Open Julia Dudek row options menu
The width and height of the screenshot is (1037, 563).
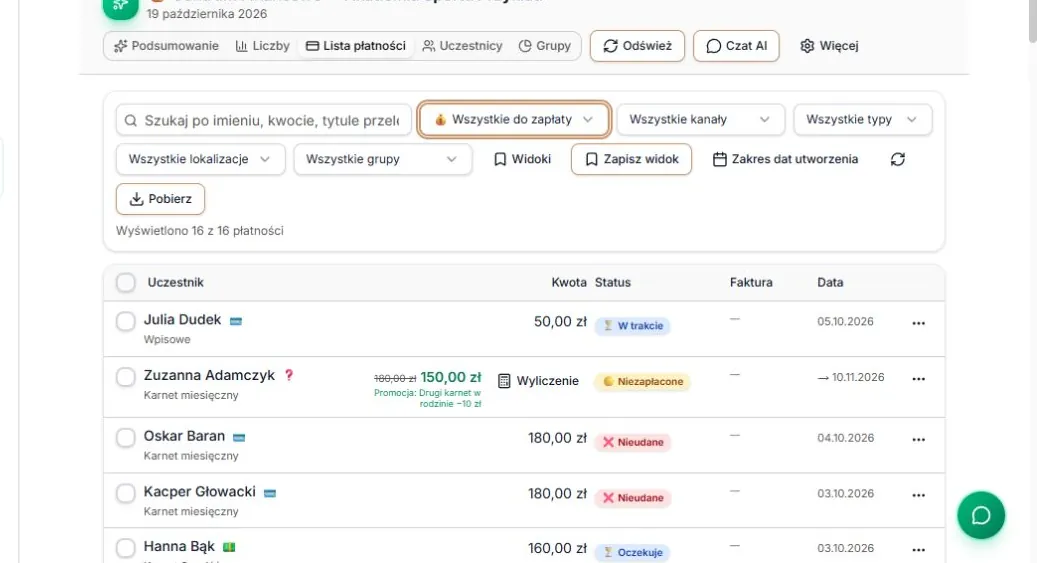(x=919, y=324)
